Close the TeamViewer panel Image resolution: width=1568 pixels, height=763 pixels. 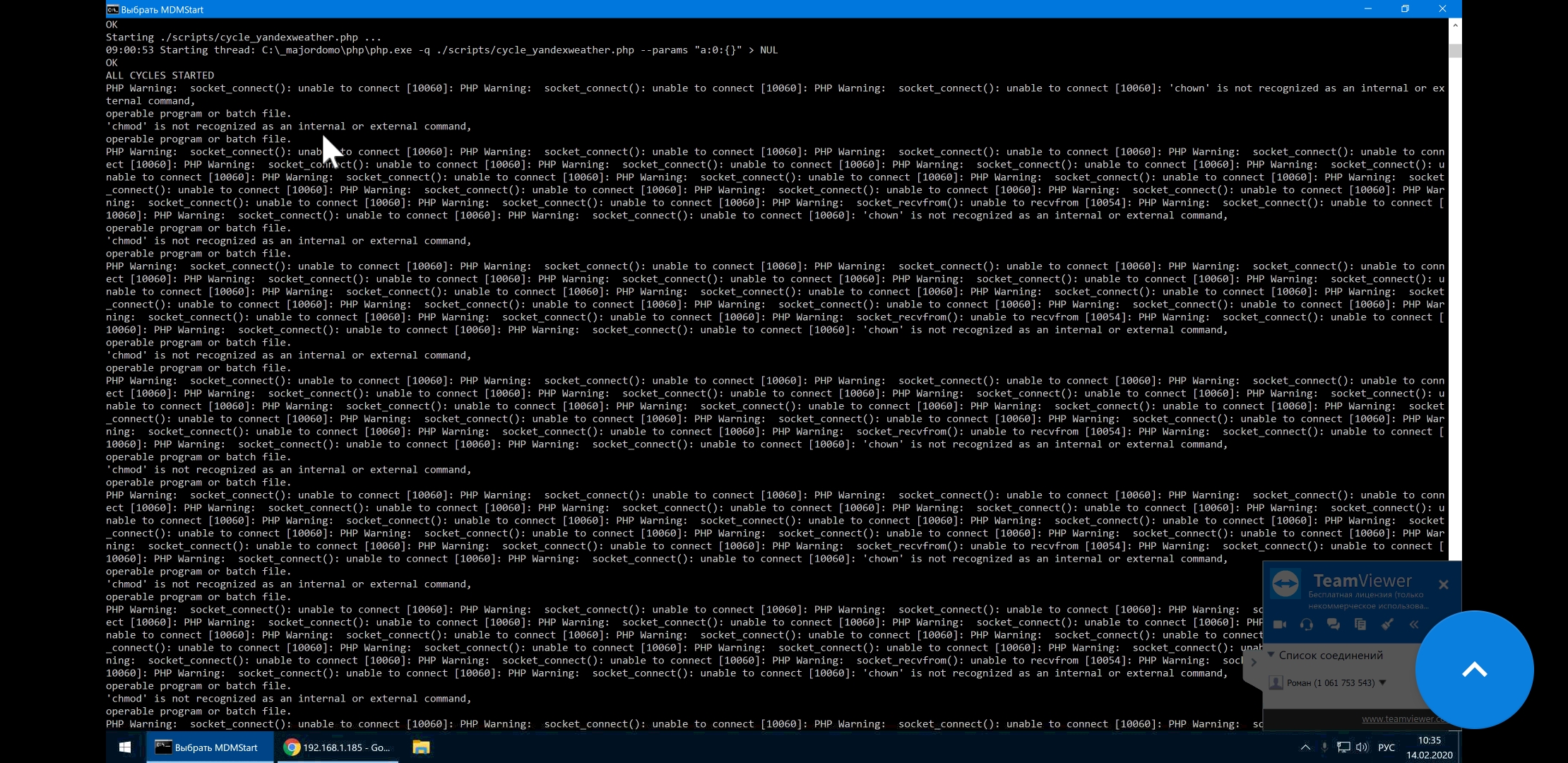pyautogui.click(x=1443, y=584)
